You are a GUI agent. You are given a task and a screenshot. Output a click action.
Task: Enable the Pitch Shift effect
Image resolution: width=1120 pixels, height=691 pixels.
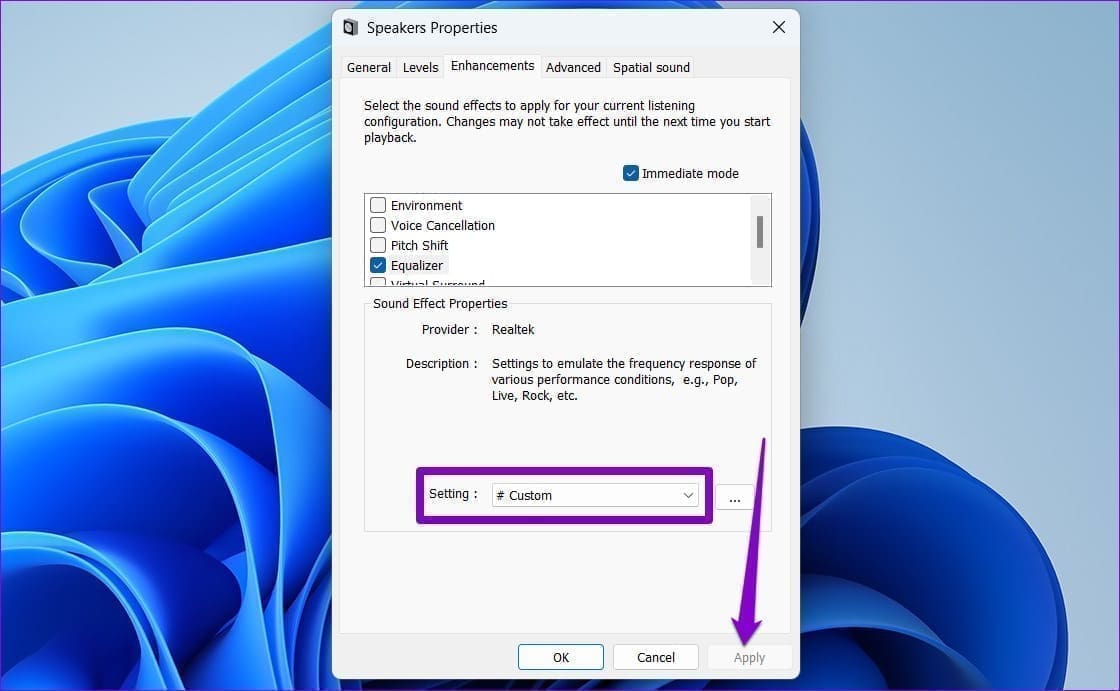click(378, 245)
